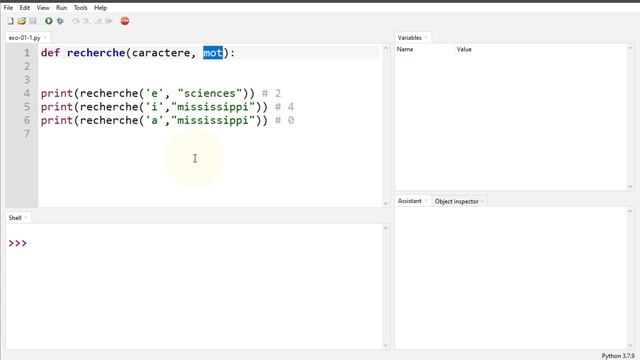Open the File menu
This screenshot has width=640, height=360.
tap(8, 8)
